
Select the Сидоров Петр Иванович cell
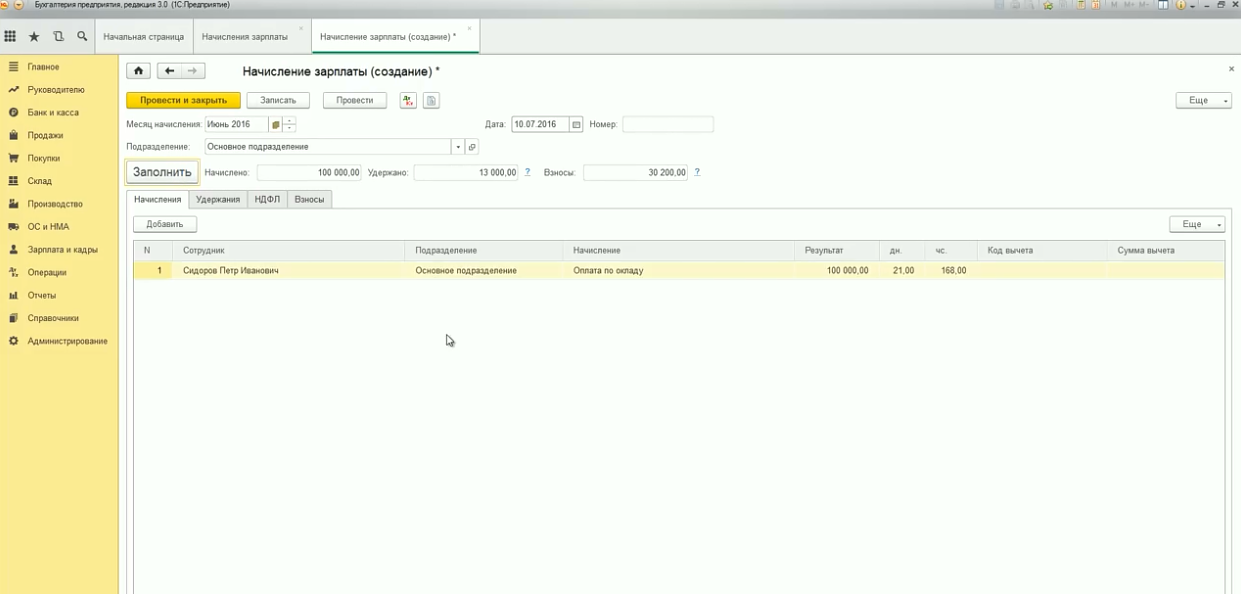coord(288,271)
